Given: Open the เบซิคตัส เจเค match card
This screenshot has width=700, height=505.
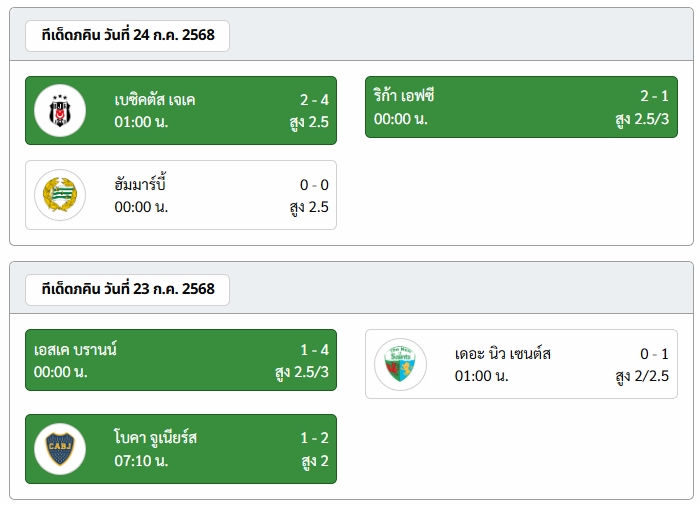Looking at the screenshot, I should [x=181, y=110].
